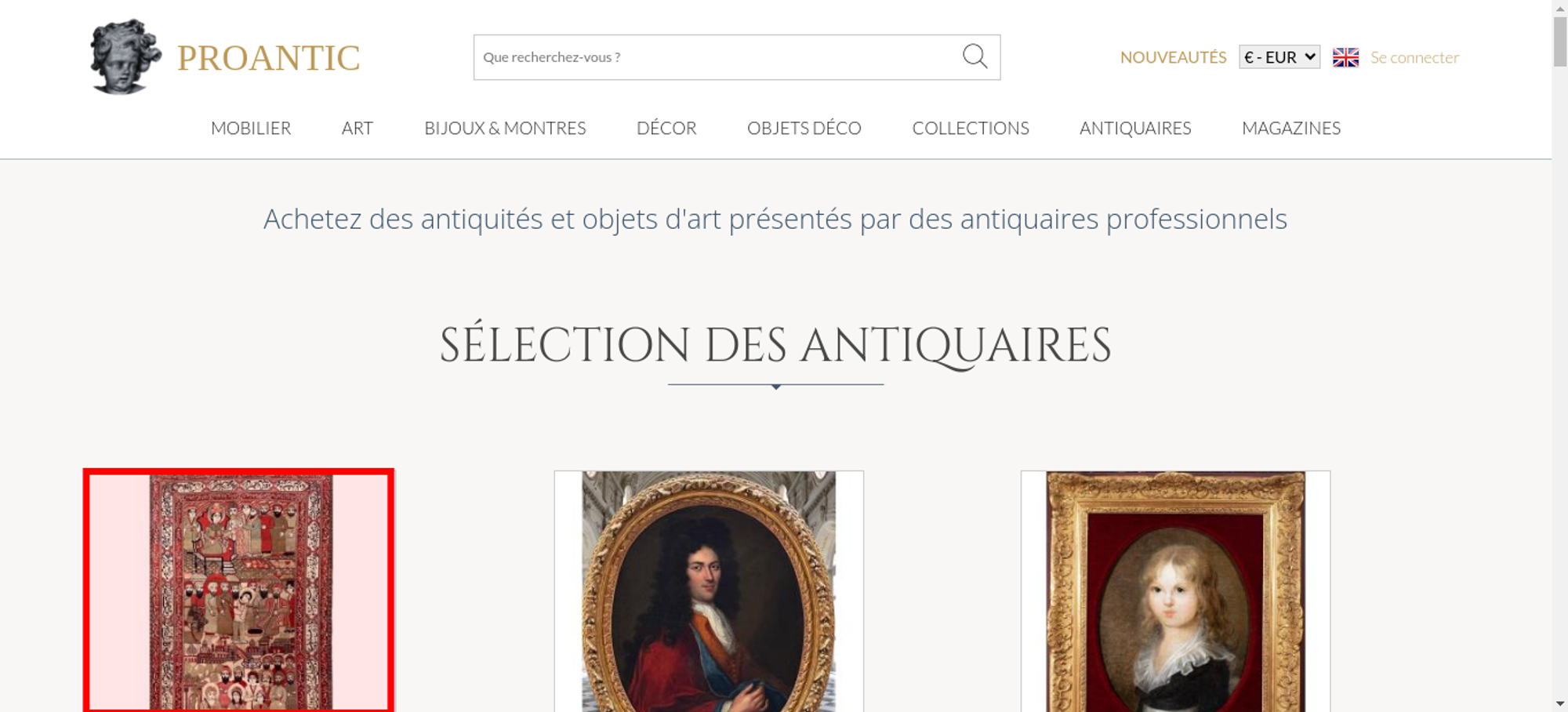Go to the ANTIQUAIRES section

(x=1135, y=128)
